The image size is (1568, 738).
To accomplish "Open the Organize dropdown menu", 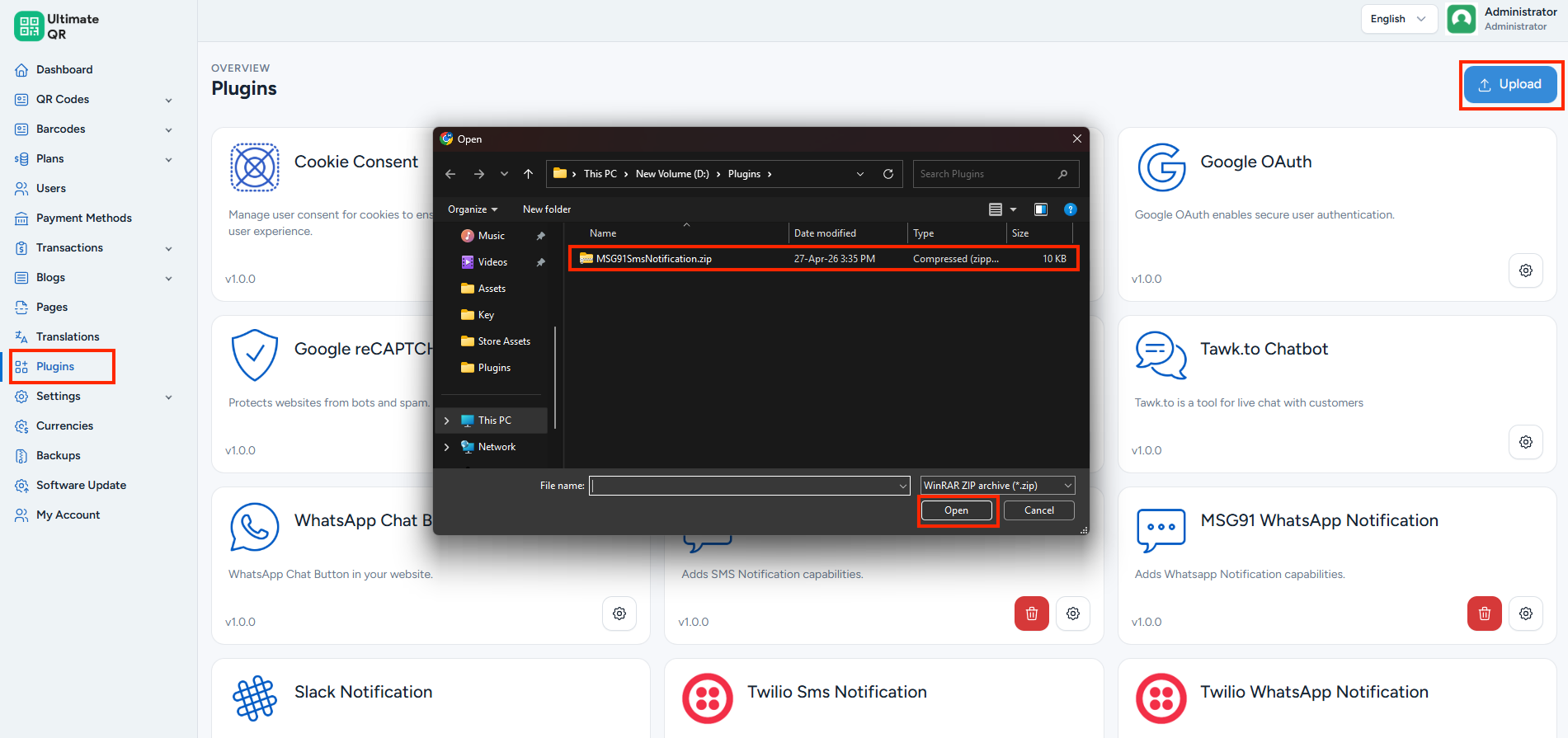I will click(x=473, y=209).
